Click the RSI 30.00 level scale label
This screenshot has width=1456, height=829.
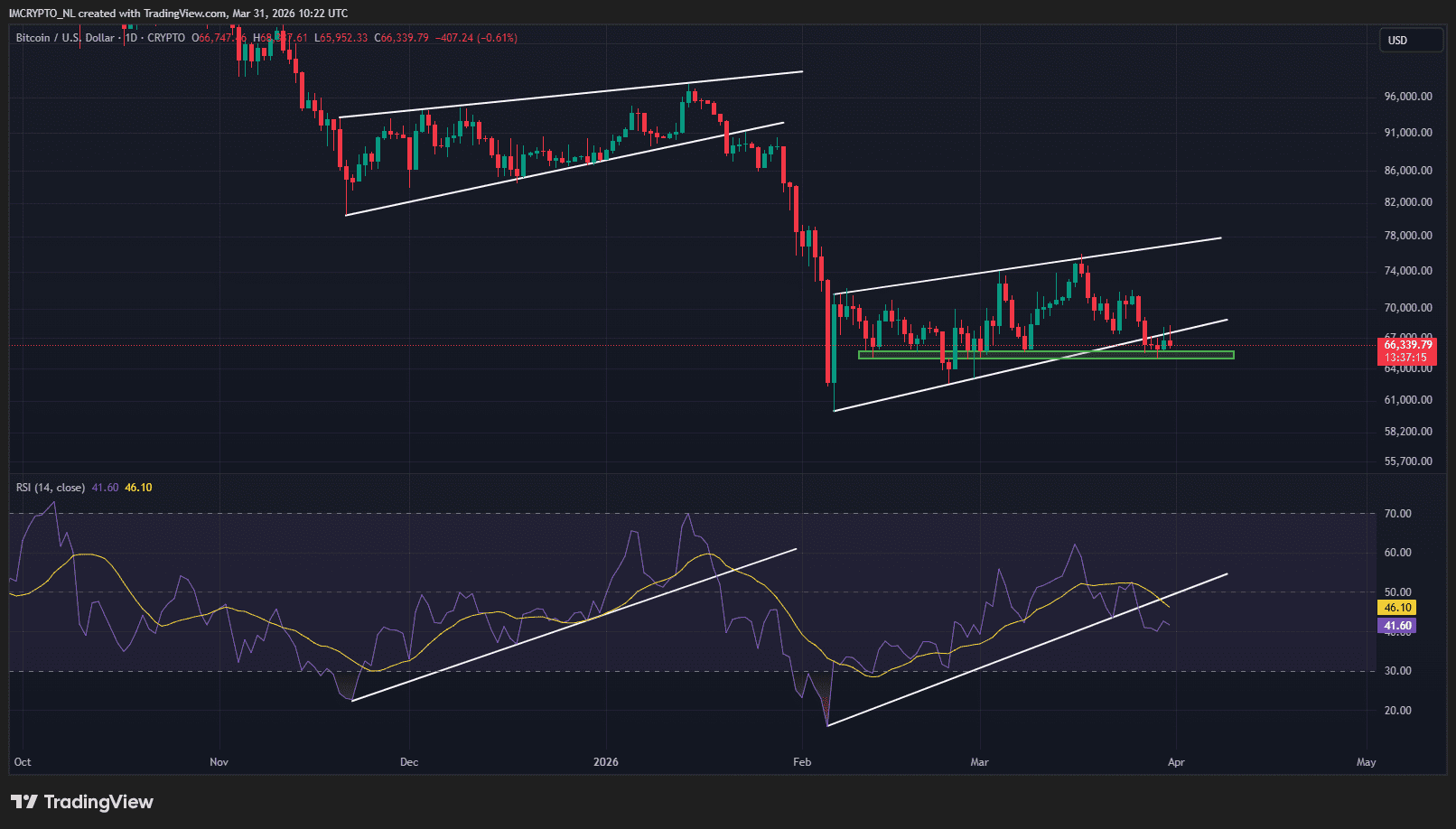point(1397,671)
